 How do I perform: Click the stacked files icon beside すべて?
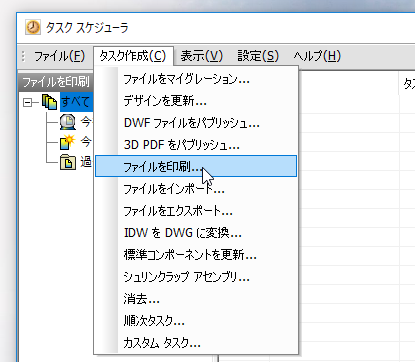49,102
